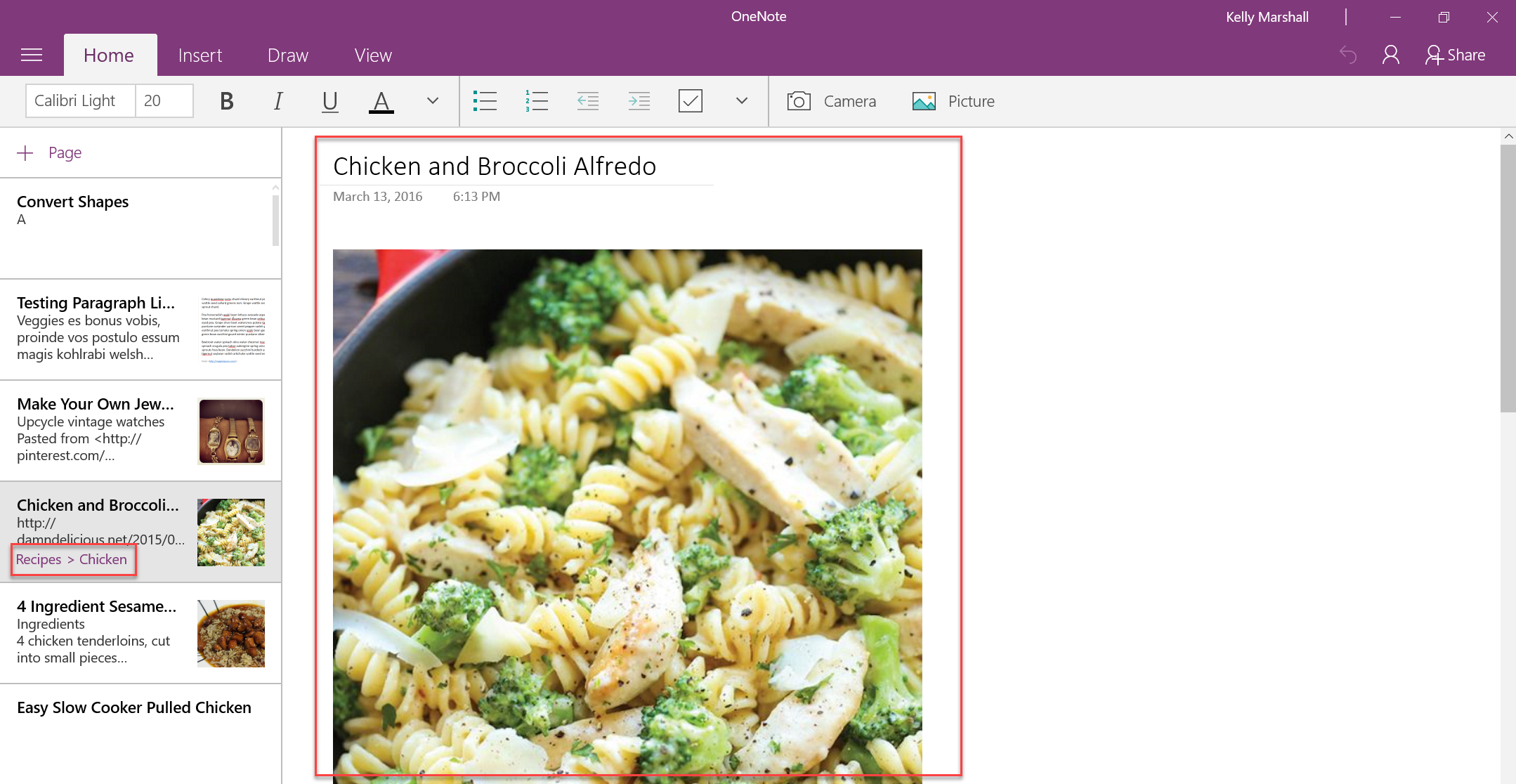The height and width of the screenshot is (784, 1516).
Task: Switch to the Draw ribbon tab
Action: coord(287,54)
